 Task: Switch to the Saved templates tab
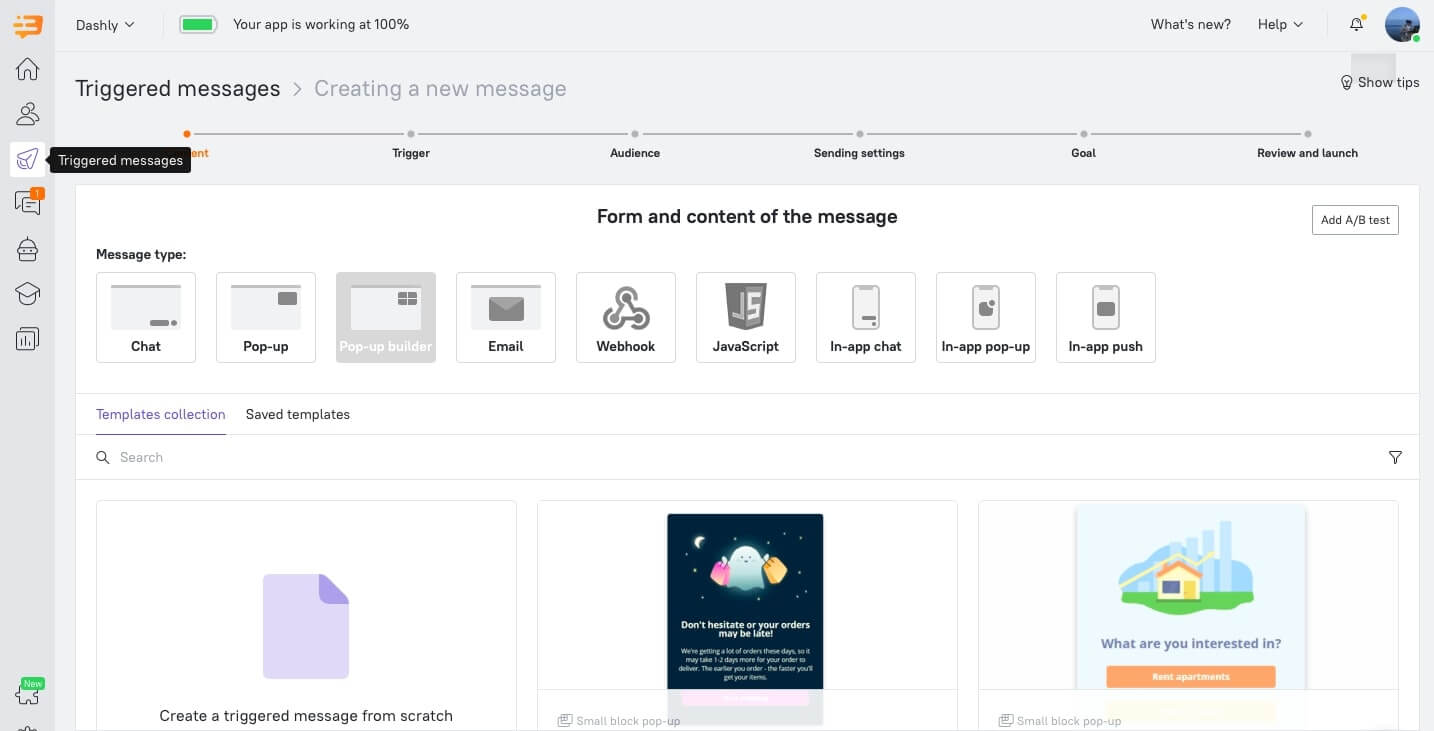click(298, 414)
